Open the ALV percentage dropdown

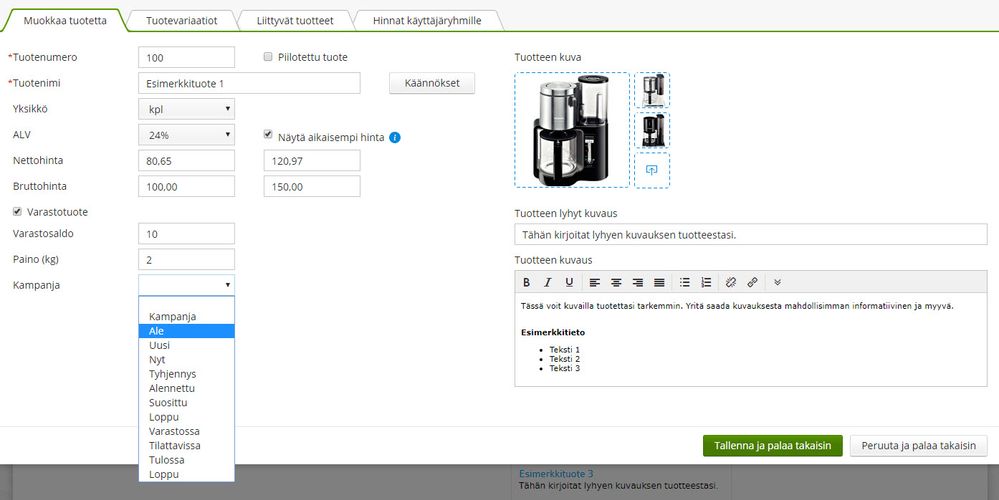pyautogui.click(x=187, y=135)
